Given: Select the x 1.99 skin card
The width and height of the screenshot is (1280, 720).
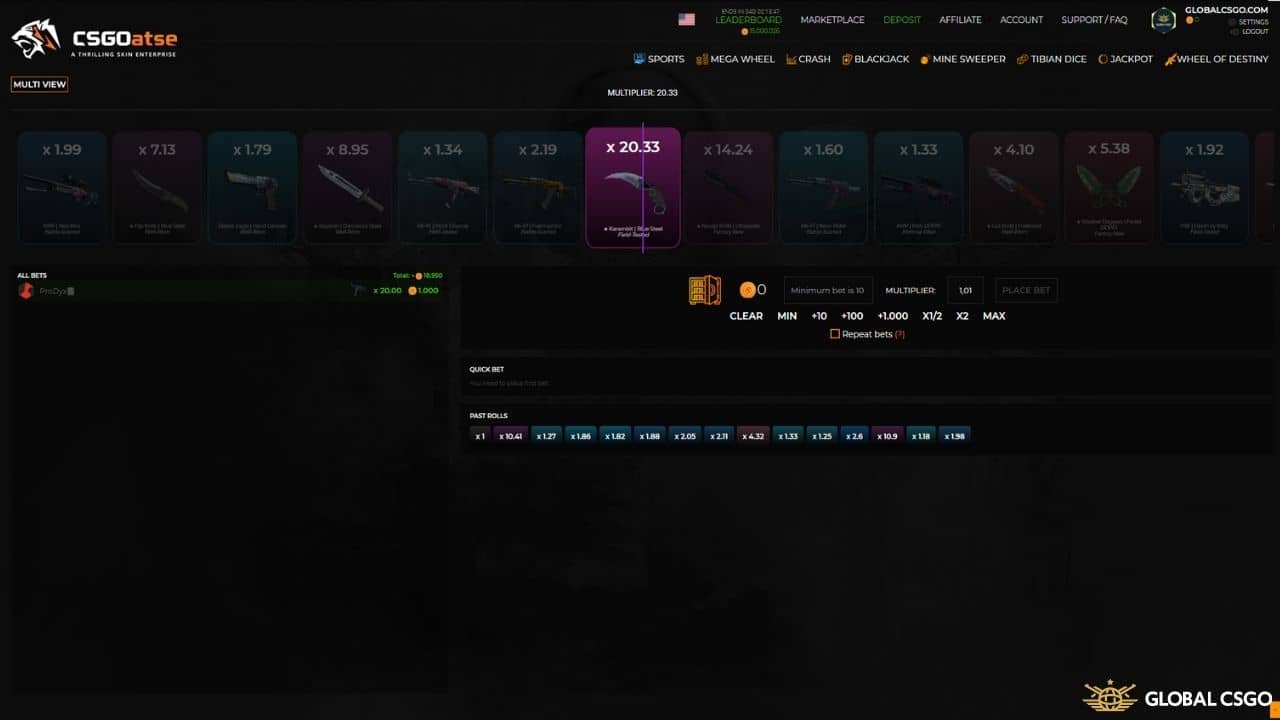Looking at the screenshot, I should click(61, 189).
